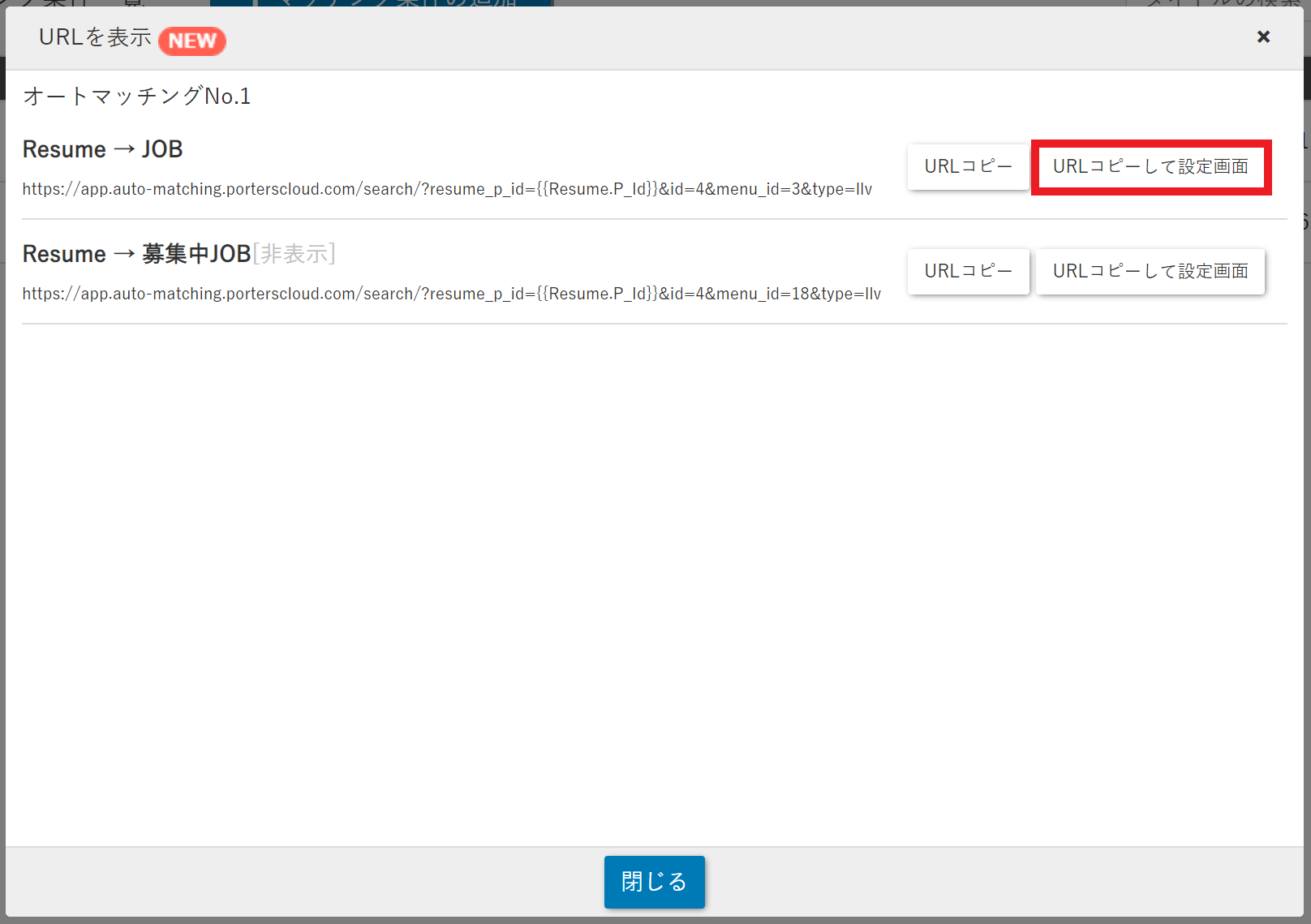
Task: Close the URL dialog with the X icon
Action: pos(1263,37)
